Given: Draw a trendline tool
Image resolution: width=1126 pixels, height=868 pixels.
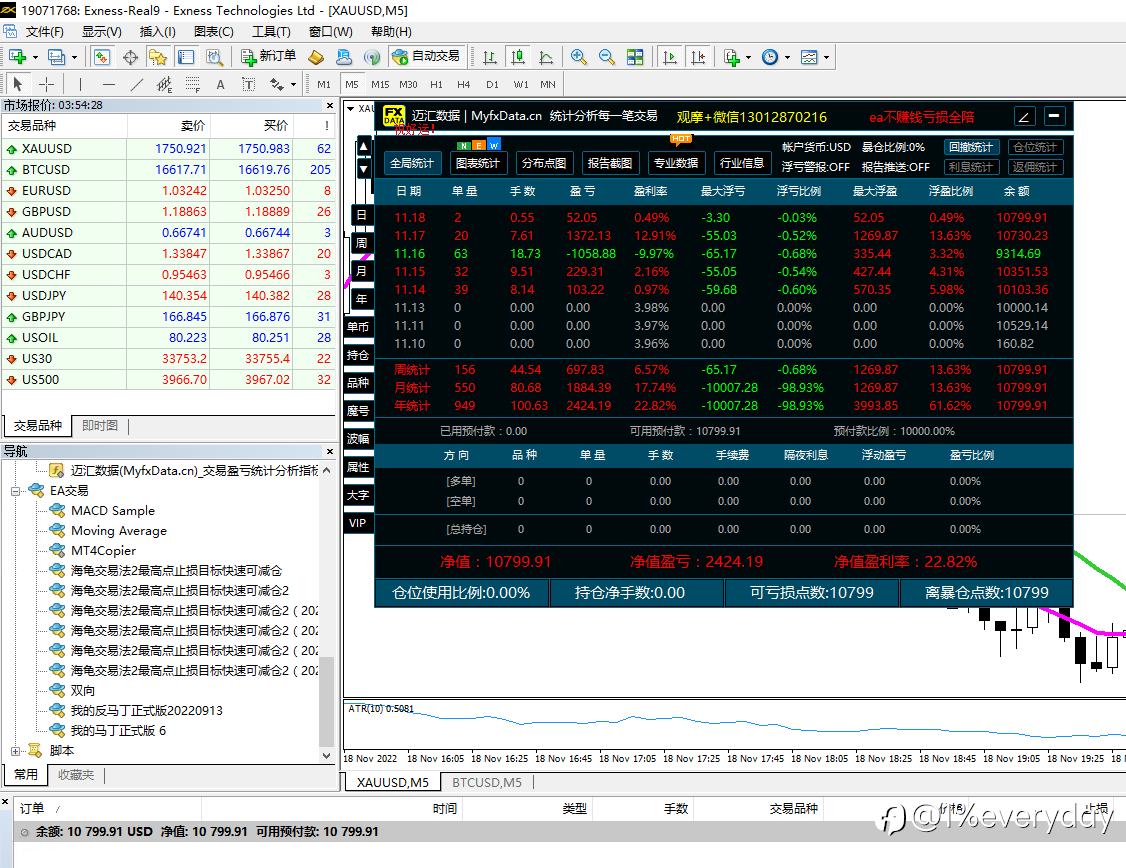Looking at the screenshot, I should point(136,84).
